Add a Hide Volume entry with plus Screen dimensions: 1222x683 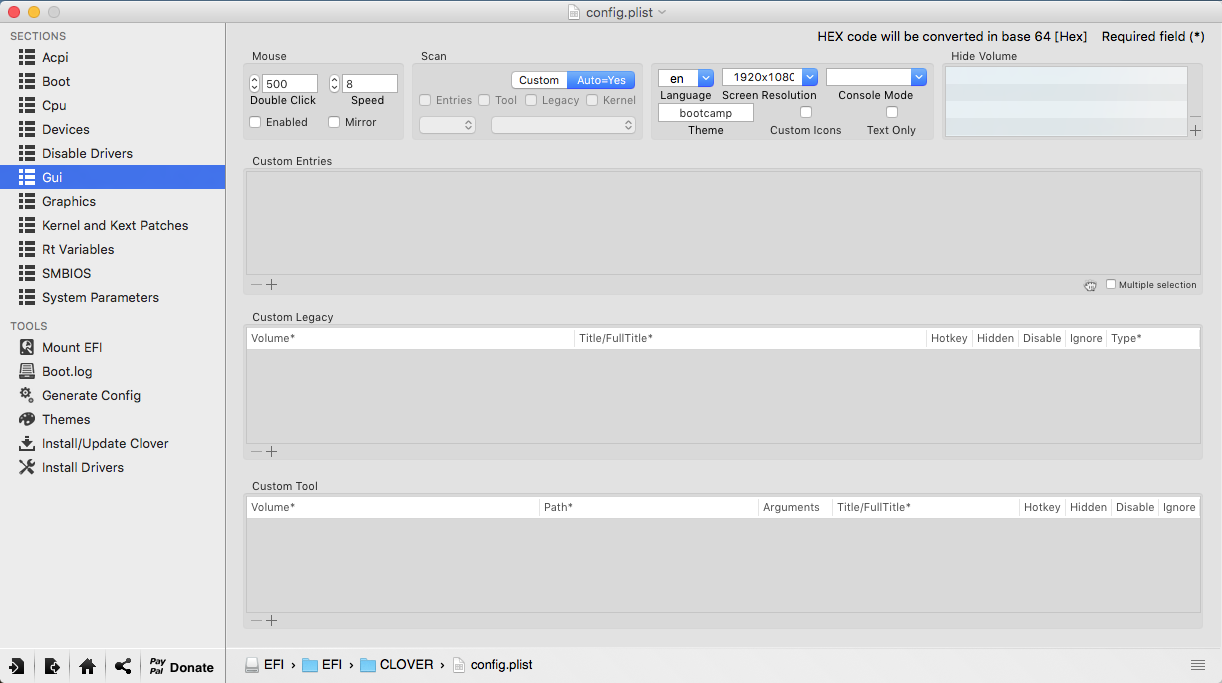click(1196, 131)
